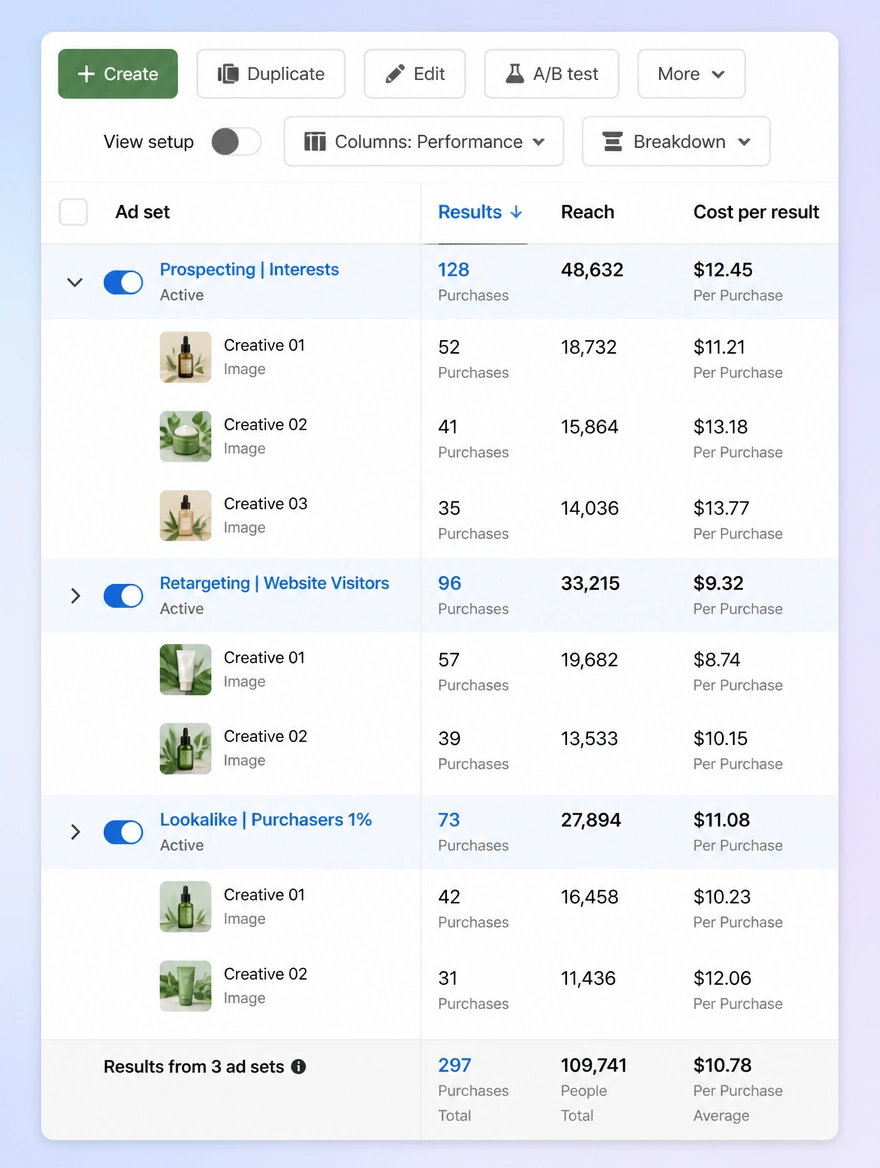Check the select-all checkbox beside Ad set

[x=73, y=212]
